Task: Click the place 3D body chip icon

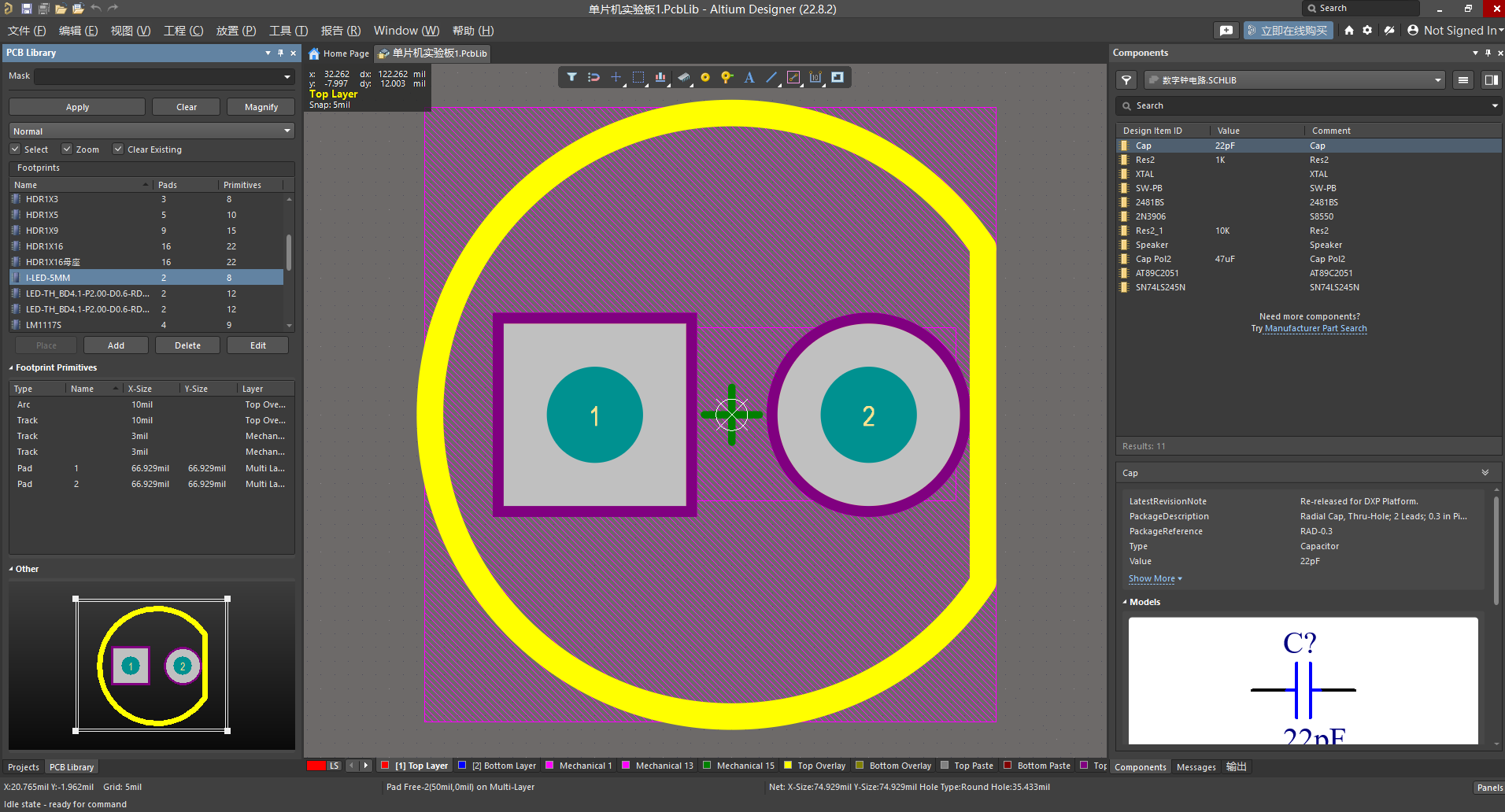Action: tap(683, 77)
